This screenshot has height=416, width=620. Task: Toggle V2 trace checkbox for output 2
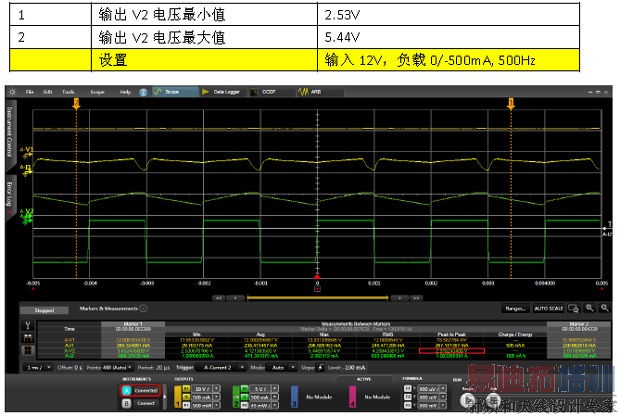244,389
